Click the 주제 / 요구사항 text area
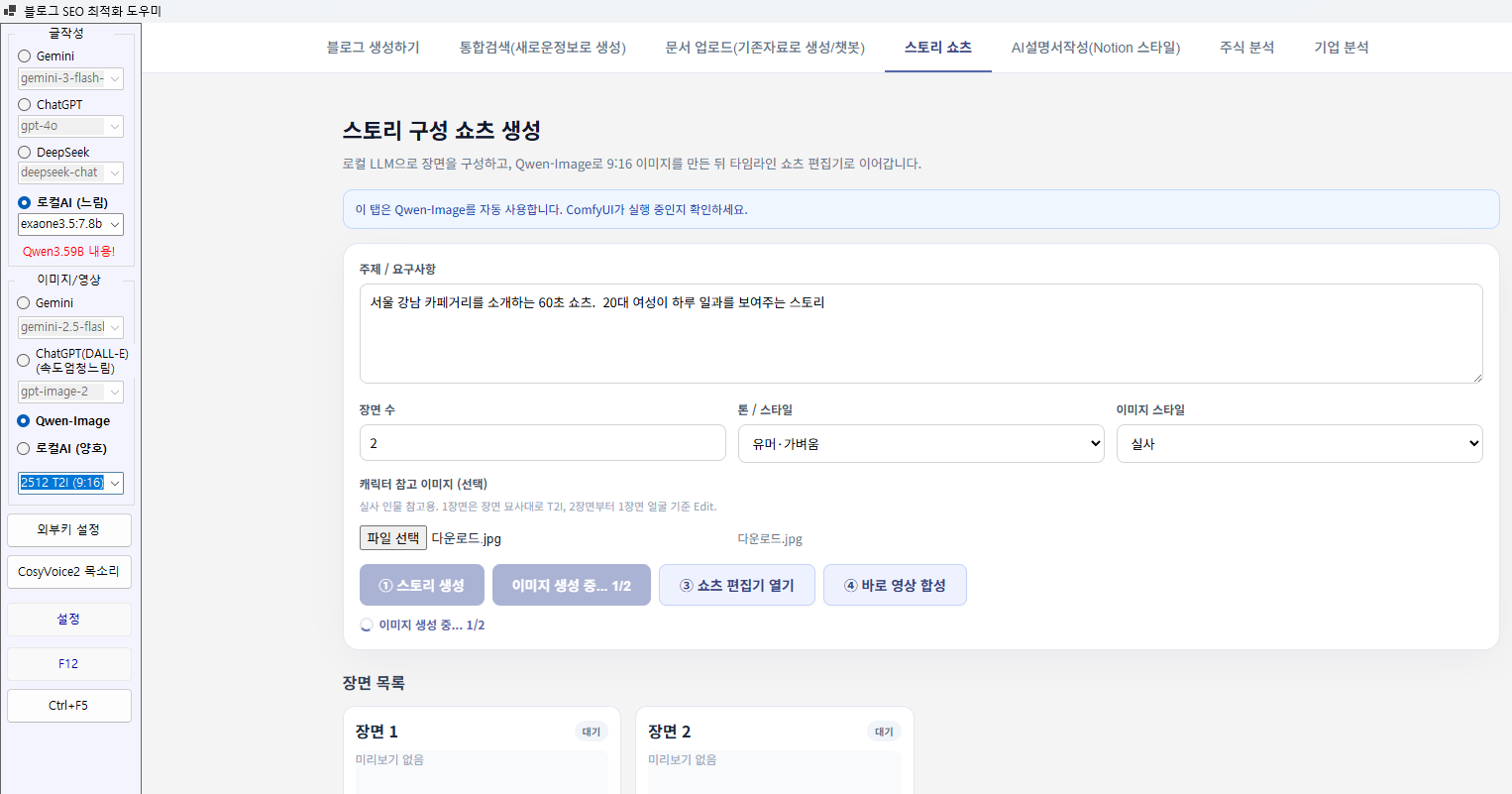This screenshot has height=794, width=1512. pyautogui.click(x=921, y=334)
